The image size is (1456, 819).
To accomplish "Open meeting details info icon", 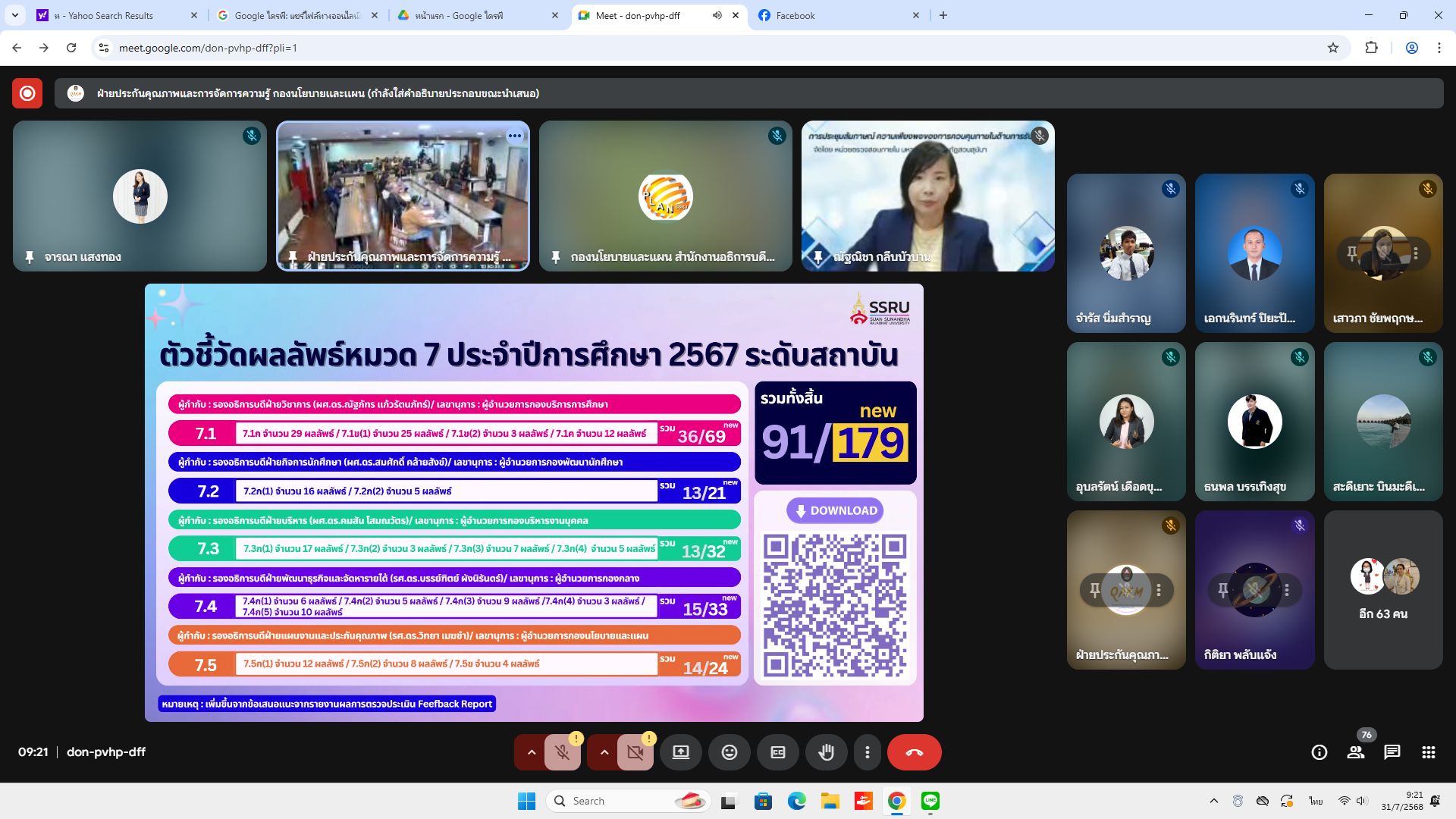I will click(x=1319, y=752).
